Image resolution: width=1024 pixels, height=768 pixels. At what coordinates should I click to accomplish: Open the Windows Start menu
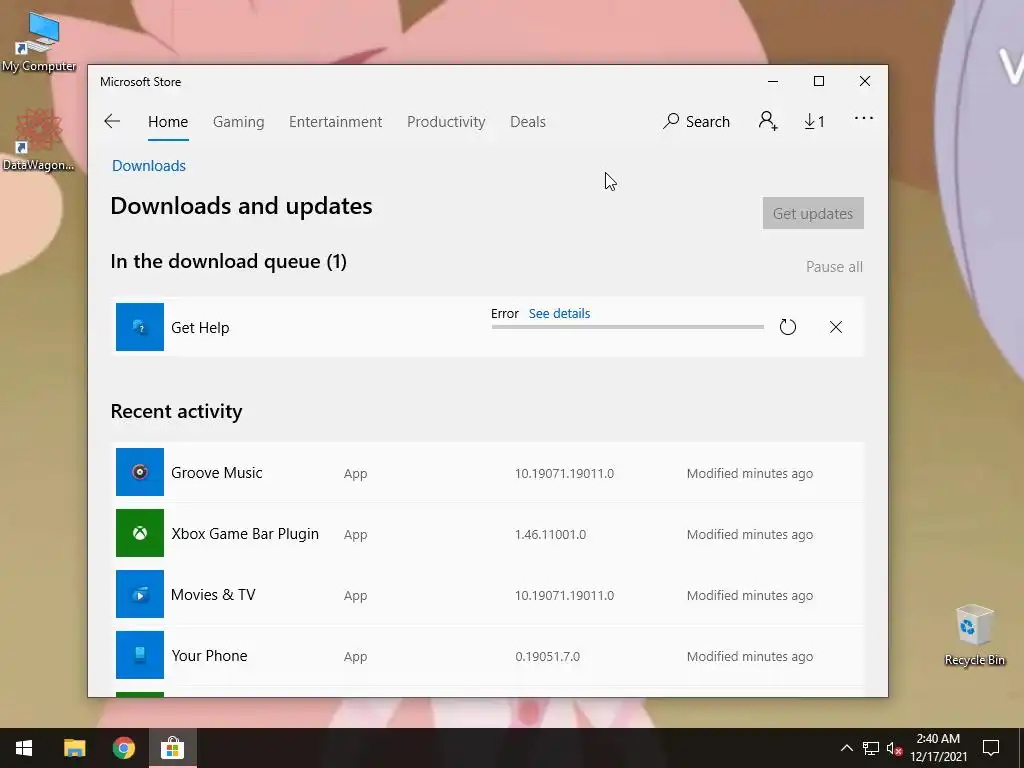coord(24,748)
